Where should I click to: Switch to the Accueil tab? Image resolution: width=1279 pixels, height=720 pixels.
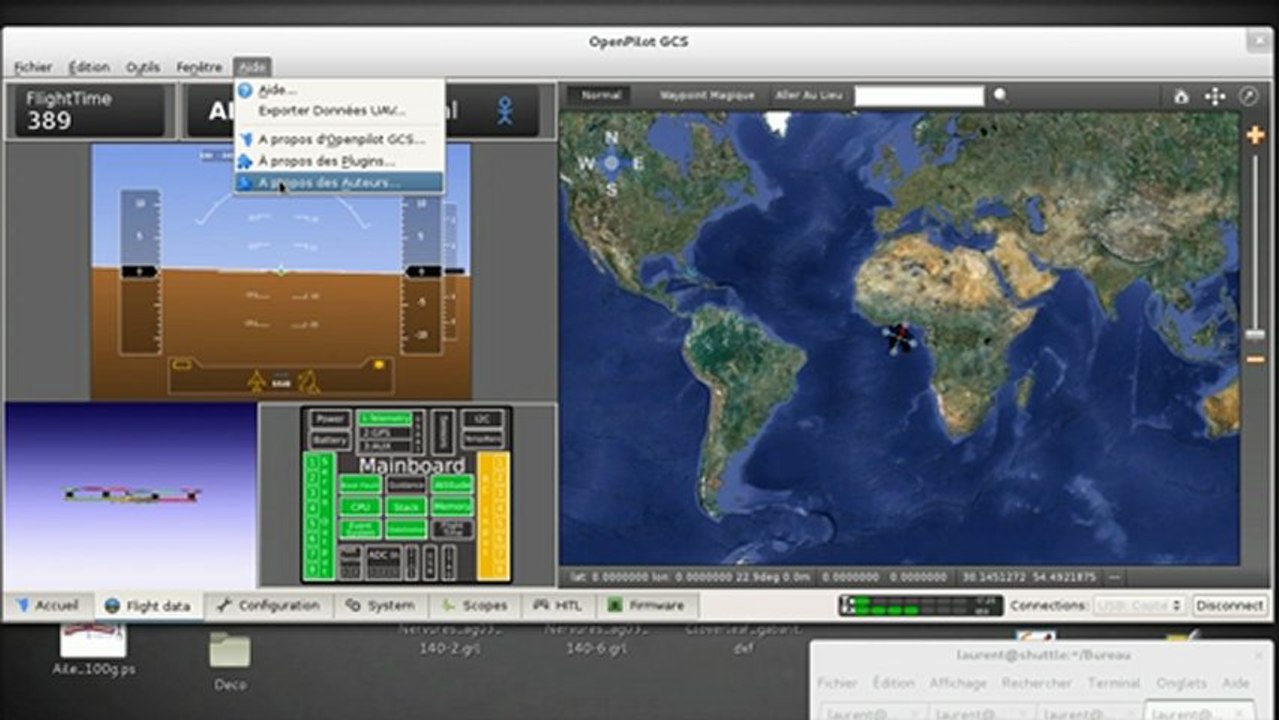tap(47, 605)
